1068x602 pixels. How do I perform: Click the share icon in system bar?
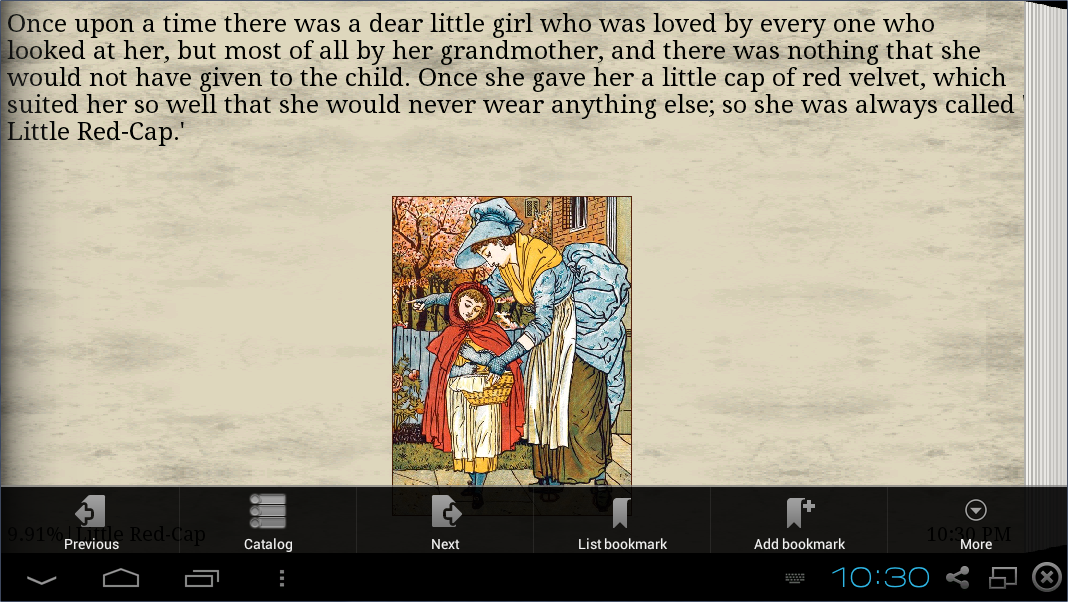958,577
